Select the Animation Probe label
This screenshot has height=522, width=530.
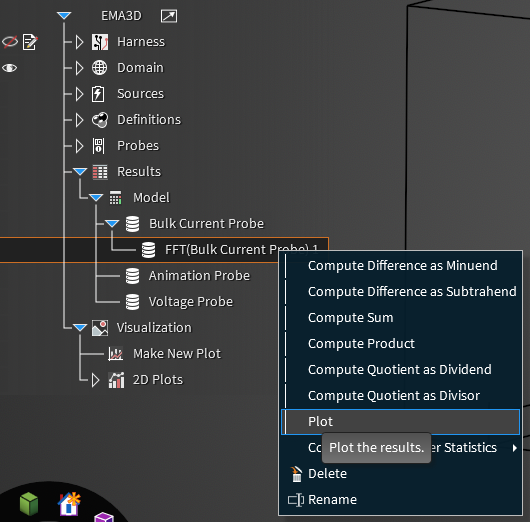coord(199,276)
